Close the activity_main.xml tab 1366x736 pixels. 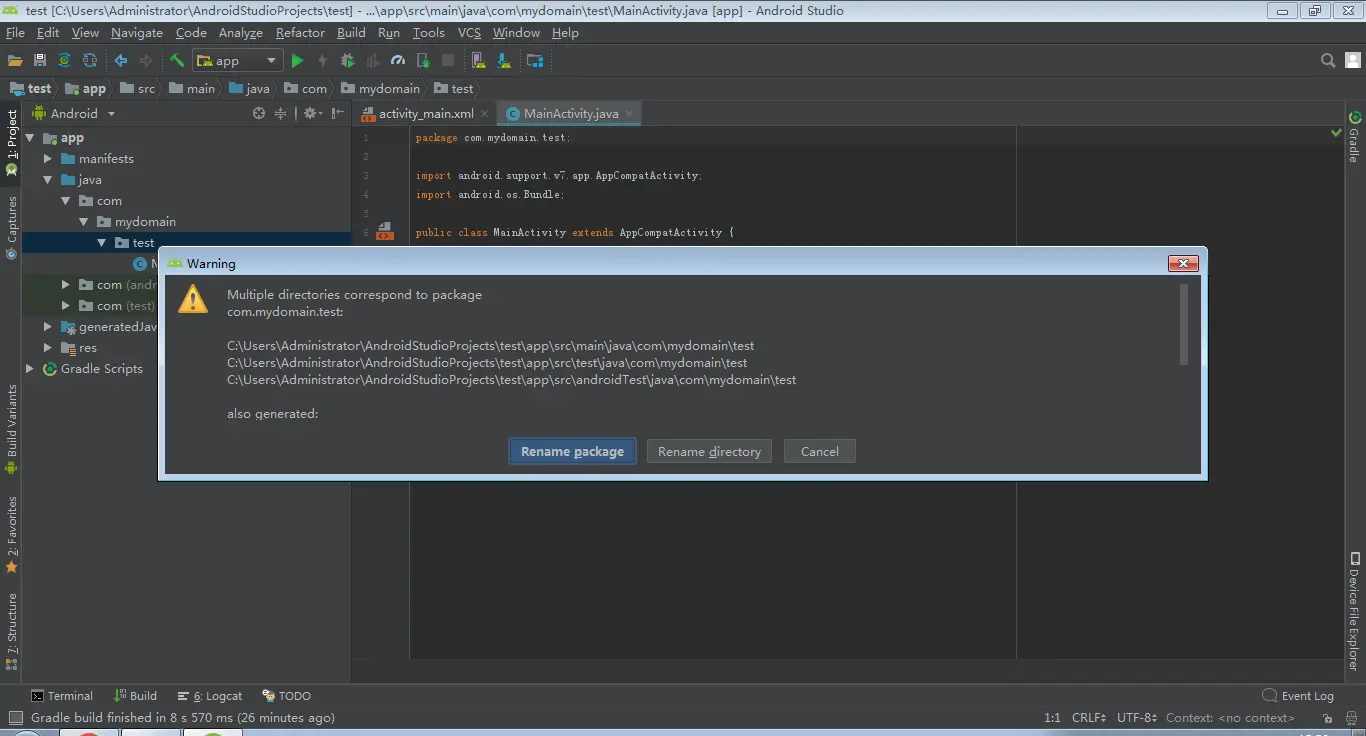pos(485,114)
